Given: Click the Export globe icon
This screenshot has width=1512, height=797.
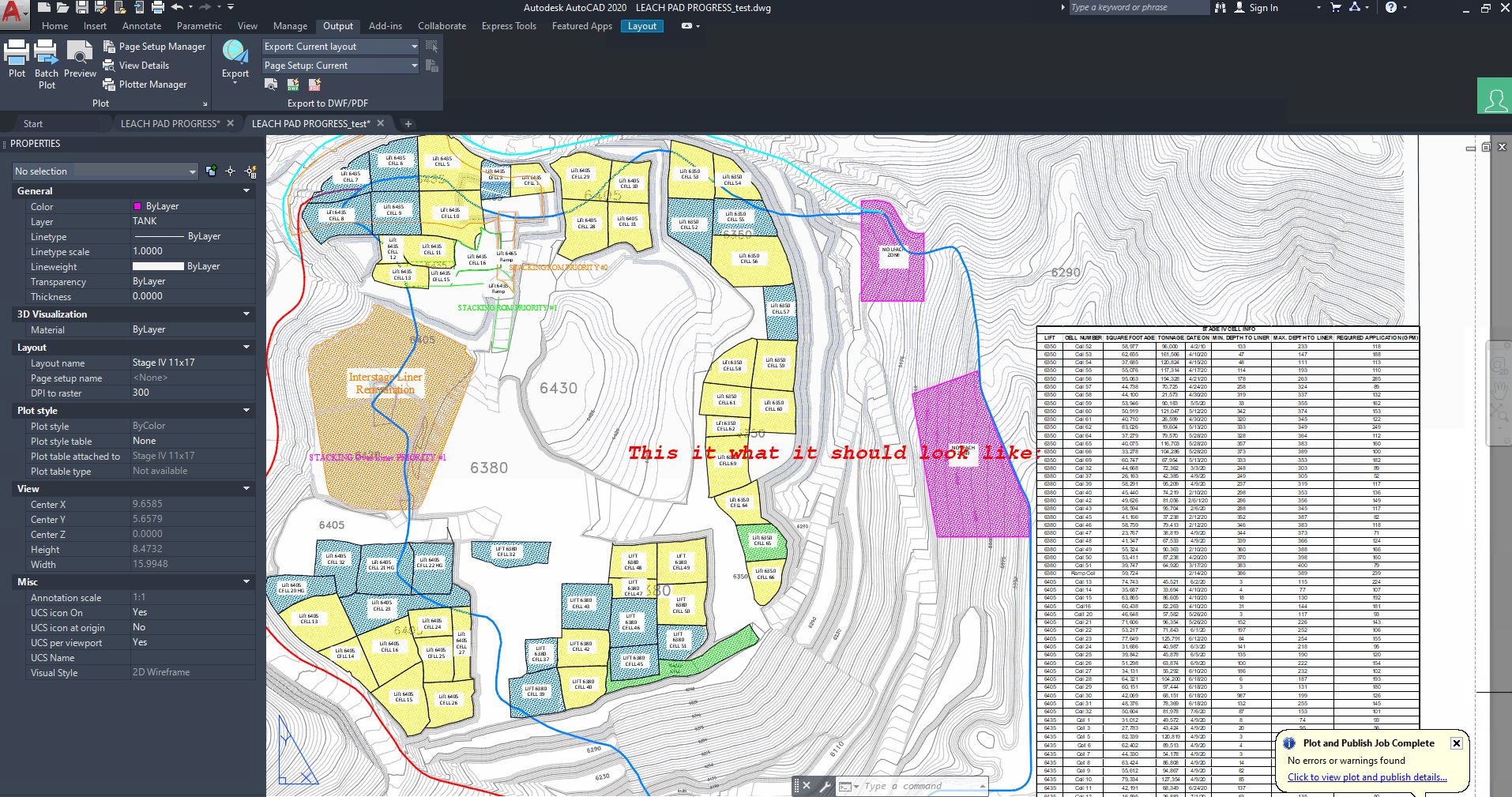Looking at the screenshot, I should pyautogui.click(x=235, y=52).
